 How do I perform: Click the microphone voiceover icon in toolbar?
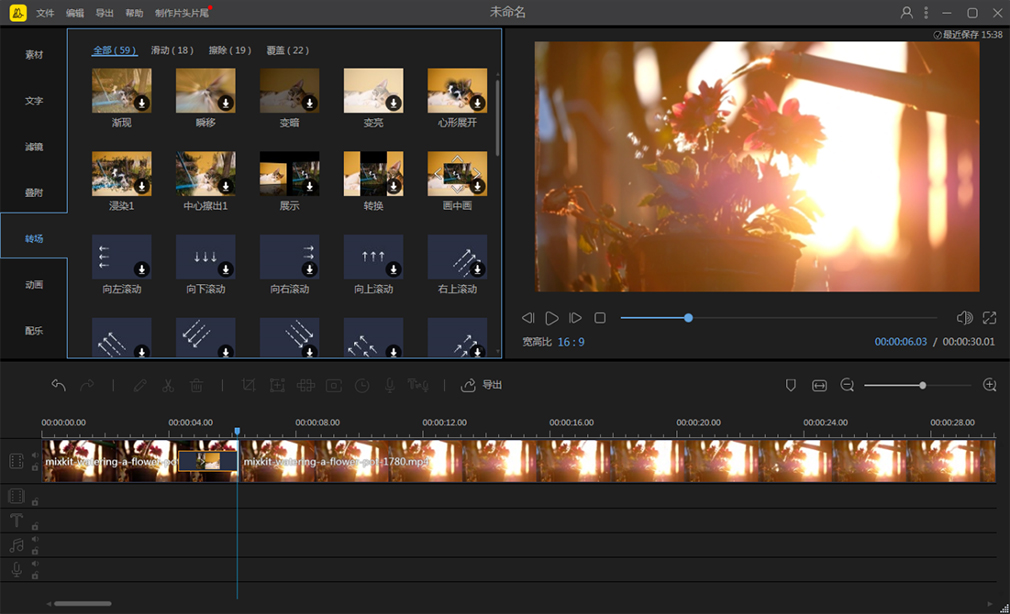point(390,385)
